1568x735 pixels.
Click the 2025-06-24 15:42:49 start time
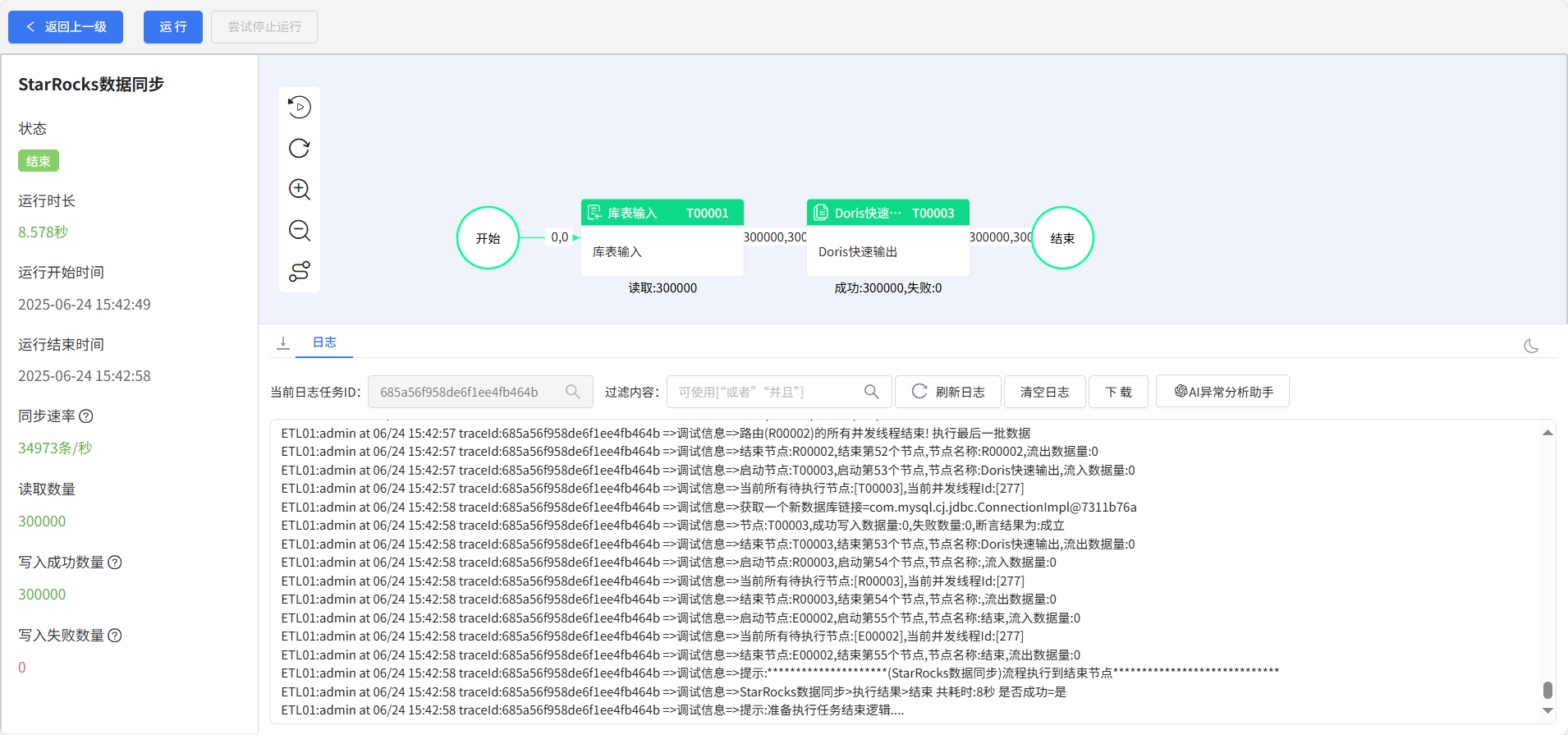pos(85,305)
